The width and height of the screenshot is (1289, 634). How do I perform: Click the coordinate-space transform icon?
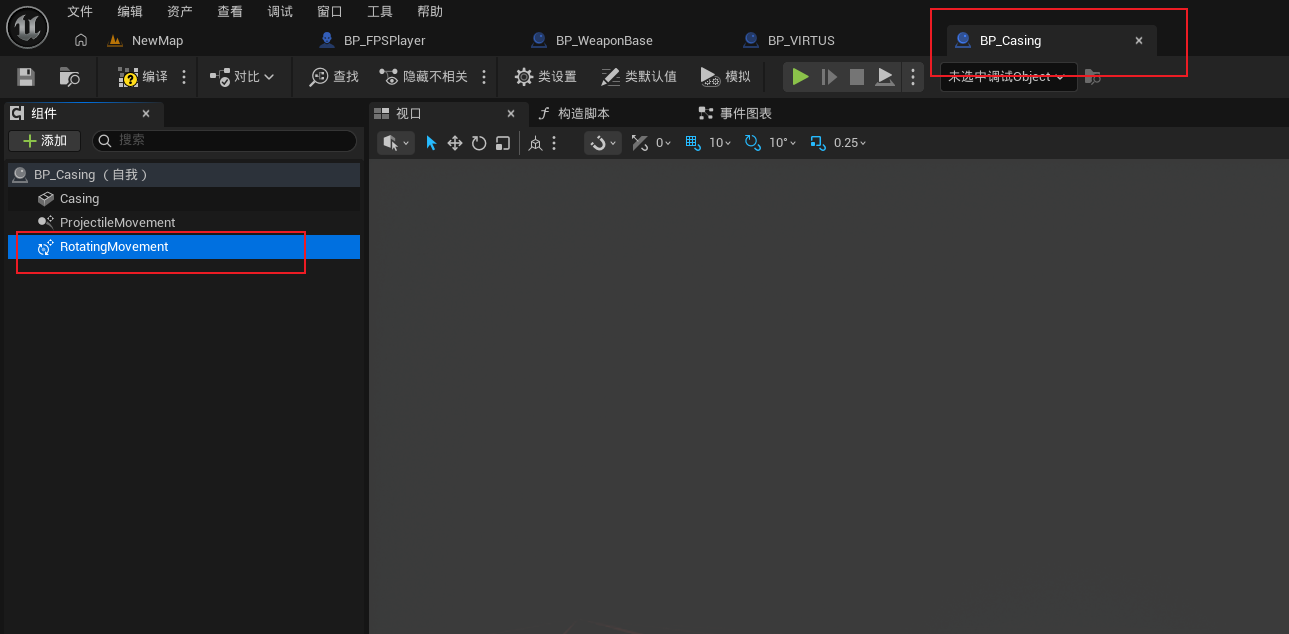(536, 143)
